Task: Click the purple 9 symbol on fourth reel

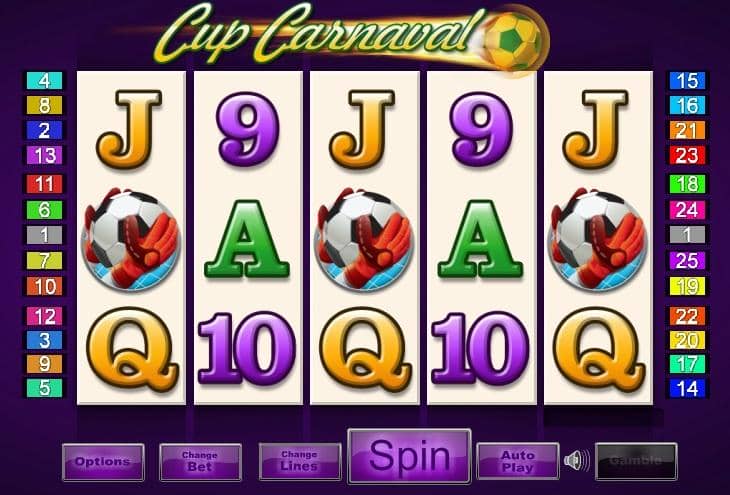Action: point(480,129)
